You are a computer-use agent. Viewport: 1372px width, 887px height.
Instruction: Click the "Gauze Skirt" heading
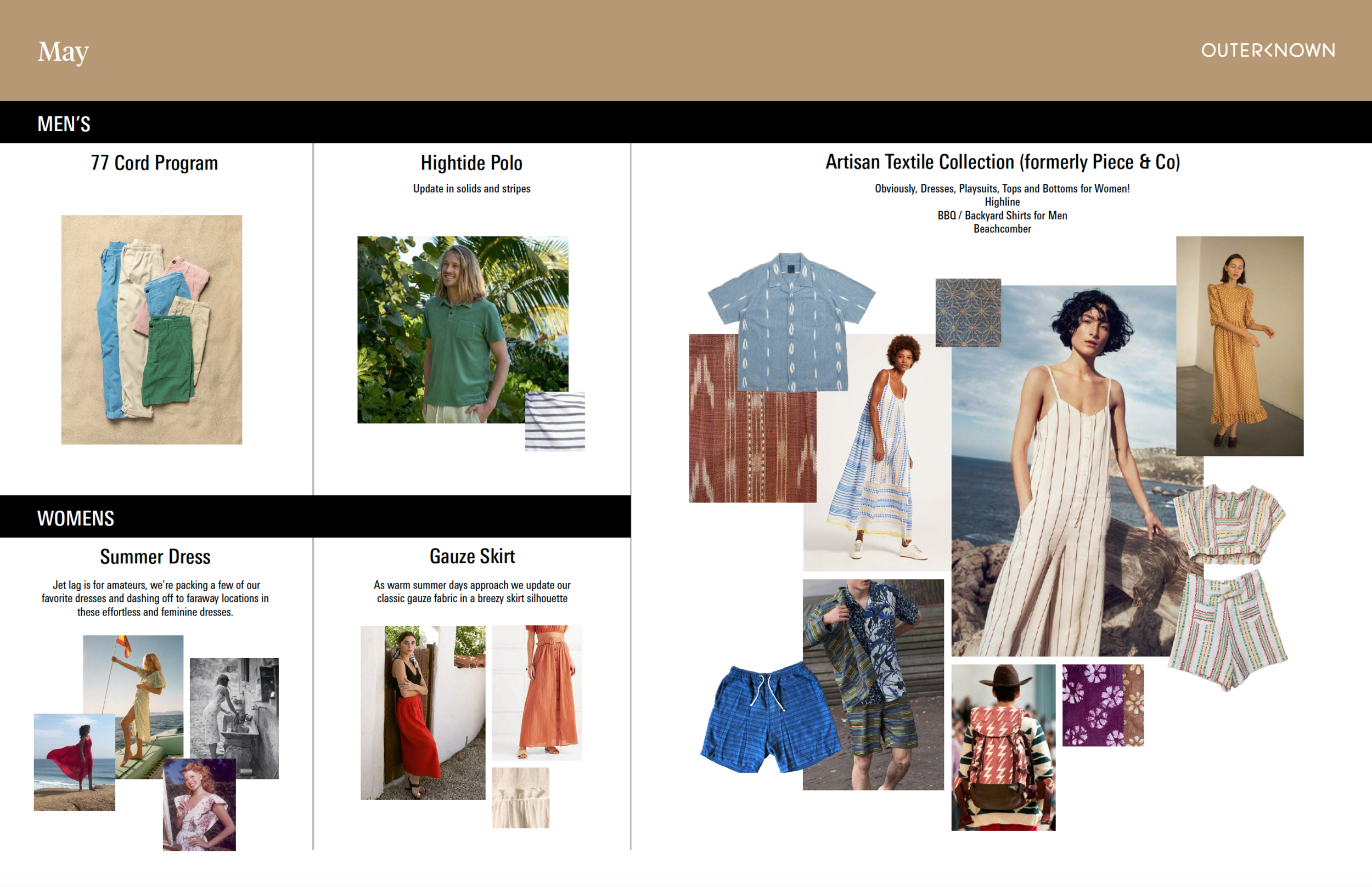coord(472,556)
